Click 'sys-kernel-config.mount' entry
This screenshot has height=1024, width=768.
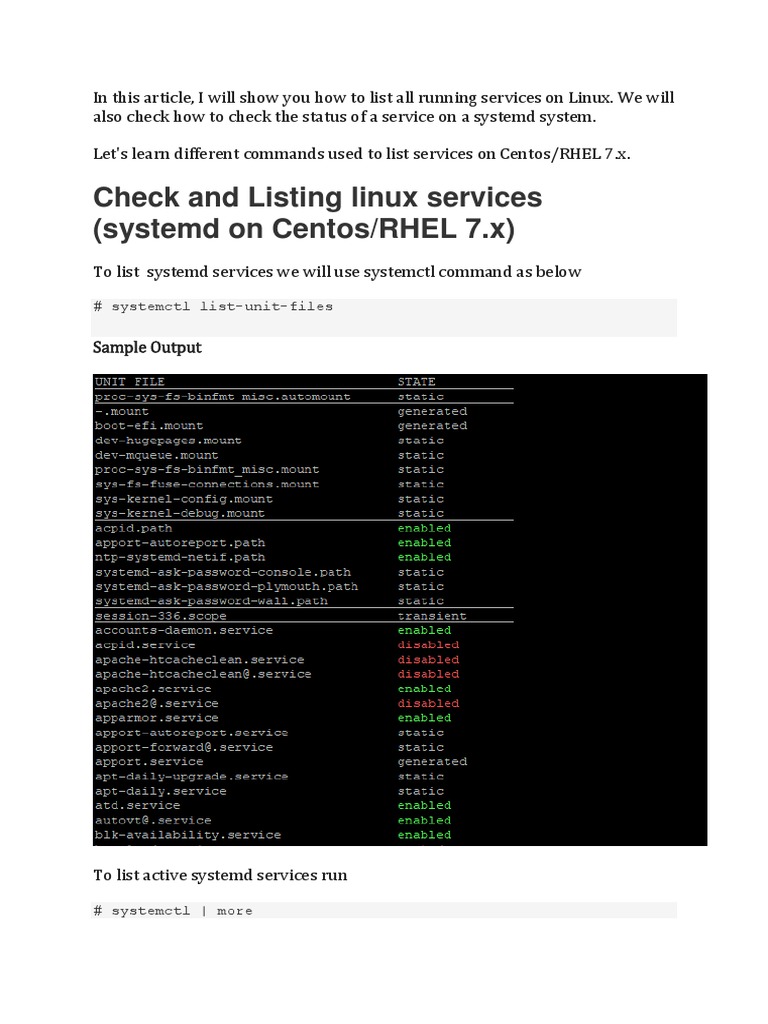[184, 499]
